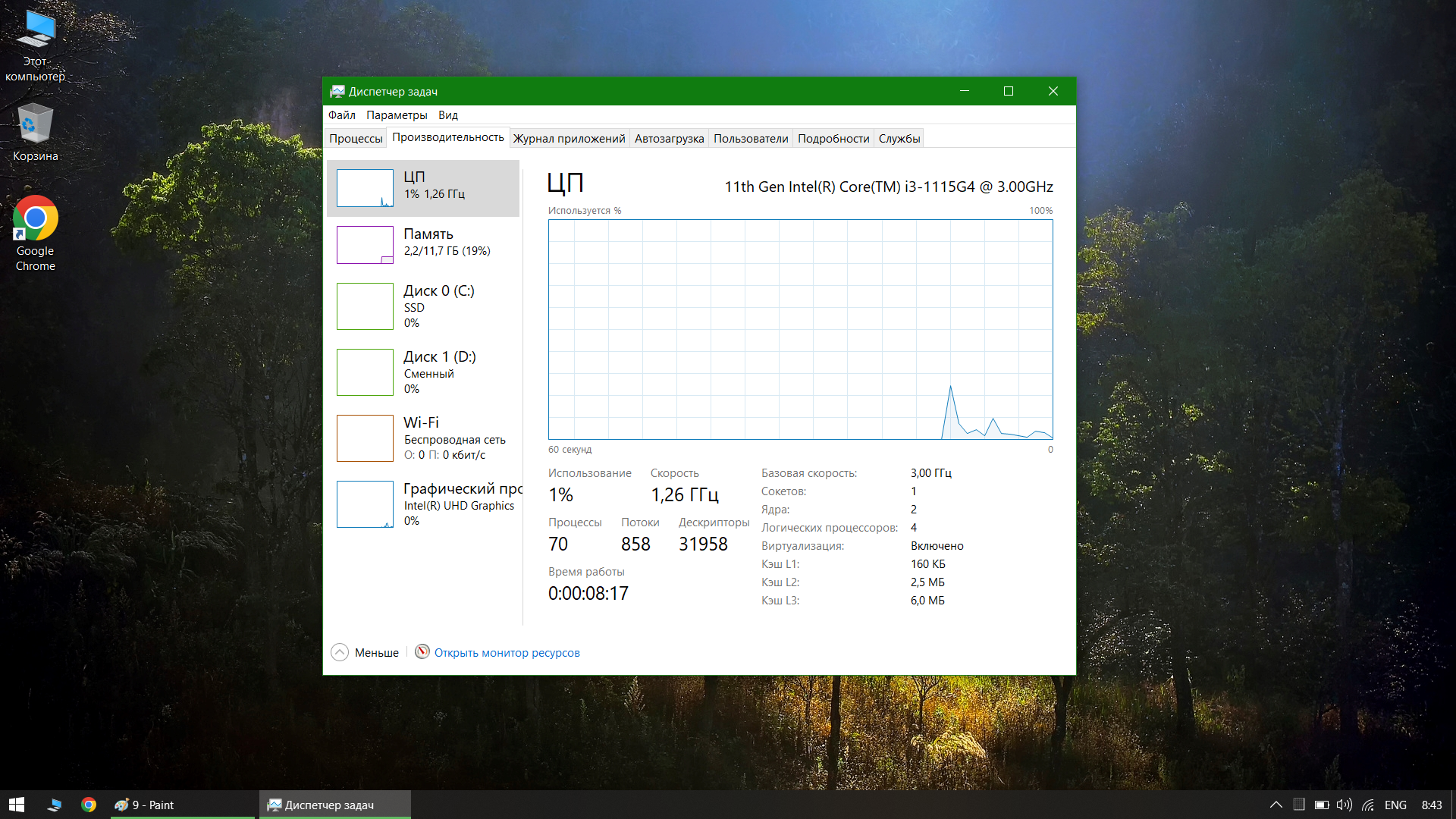Image resolution: width=1456 pixels, height=819 pixels.
Task: Click Открыть монитор ресурсов link
Action: pyautogui.click(x=507, y=653)
